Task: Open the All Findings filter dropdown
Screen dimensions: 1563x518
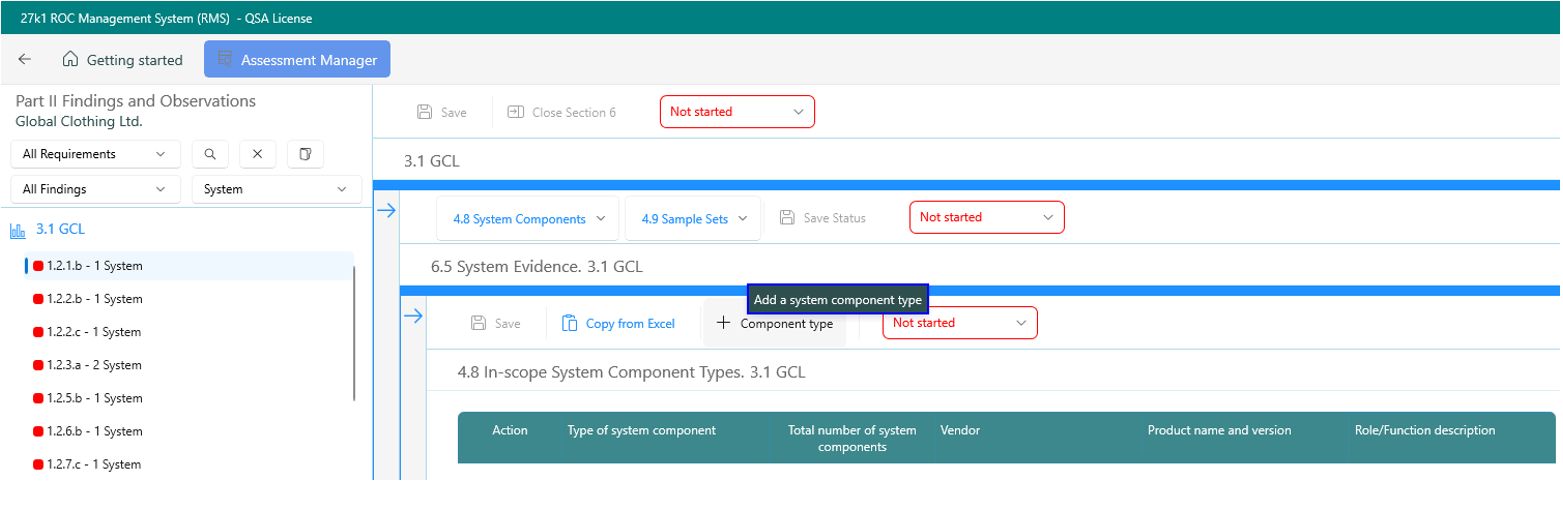Action: pos(95,189)
